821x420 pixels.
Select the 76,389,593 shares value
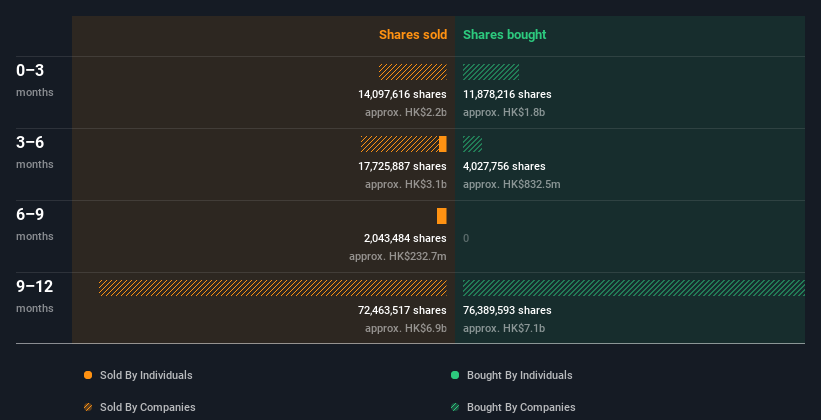[507, 310]
